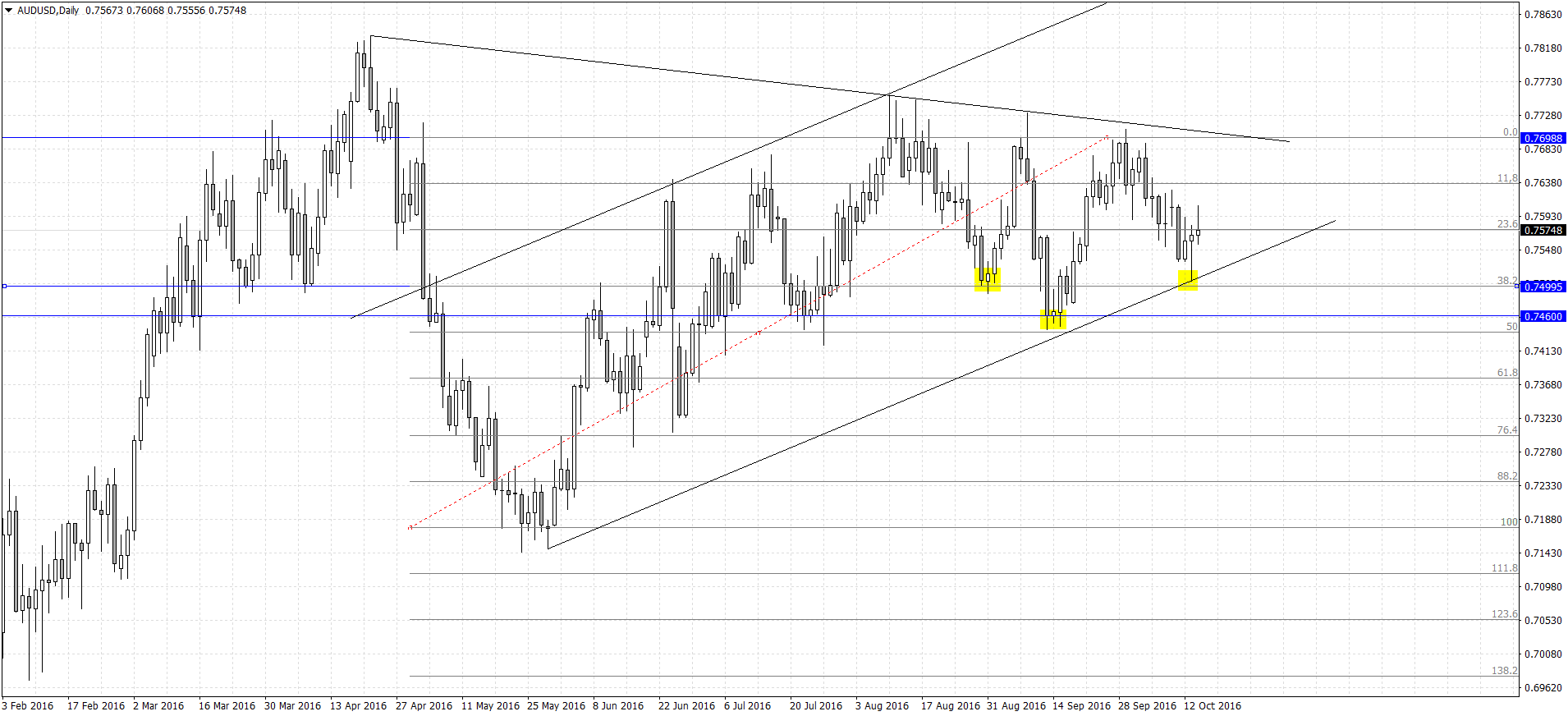
Task: Click the 0.73230 price axis label
Action: point(1543,419)
